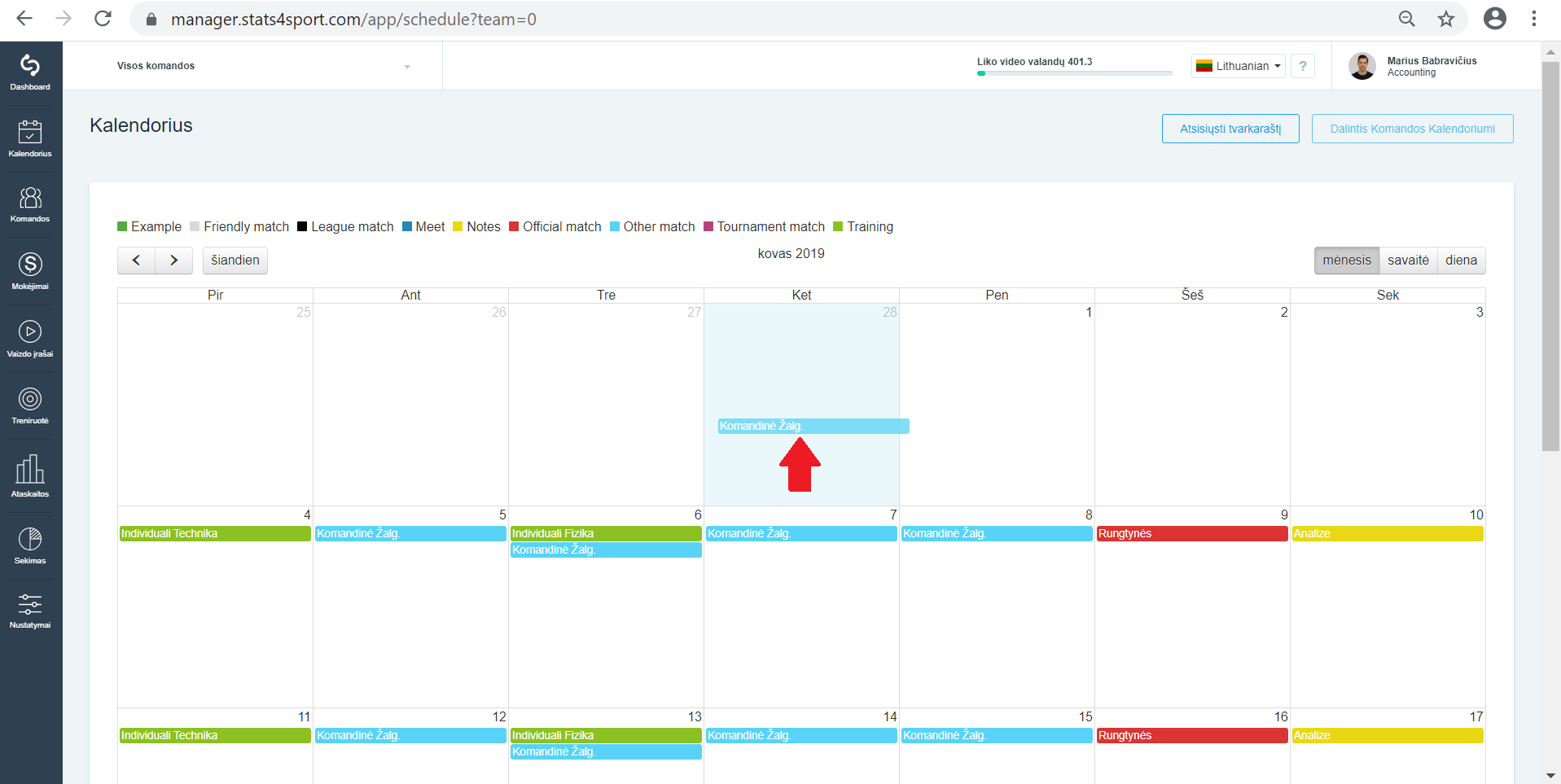Image resolution: width=1561 pixels, height=784 pixels.
Task: Open Kalendorius sidebar item
Action: pos(30,138)
